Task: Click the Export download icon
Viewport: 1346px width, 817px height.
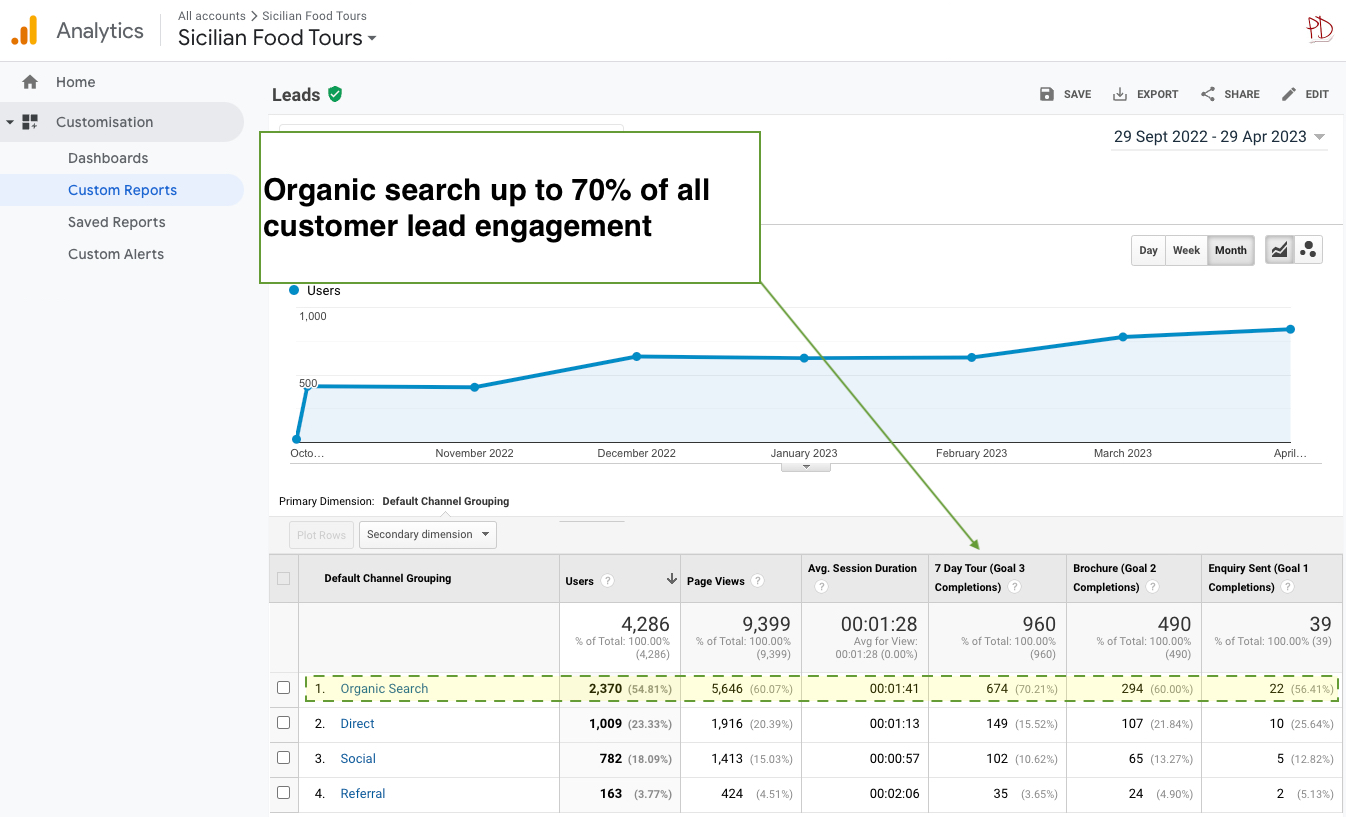Action: (1120, 94)
